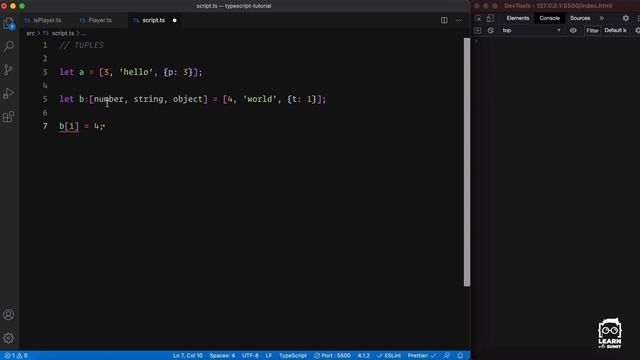
Task: Open the Search view in activity bar
Action: click(x=9, y=46)
